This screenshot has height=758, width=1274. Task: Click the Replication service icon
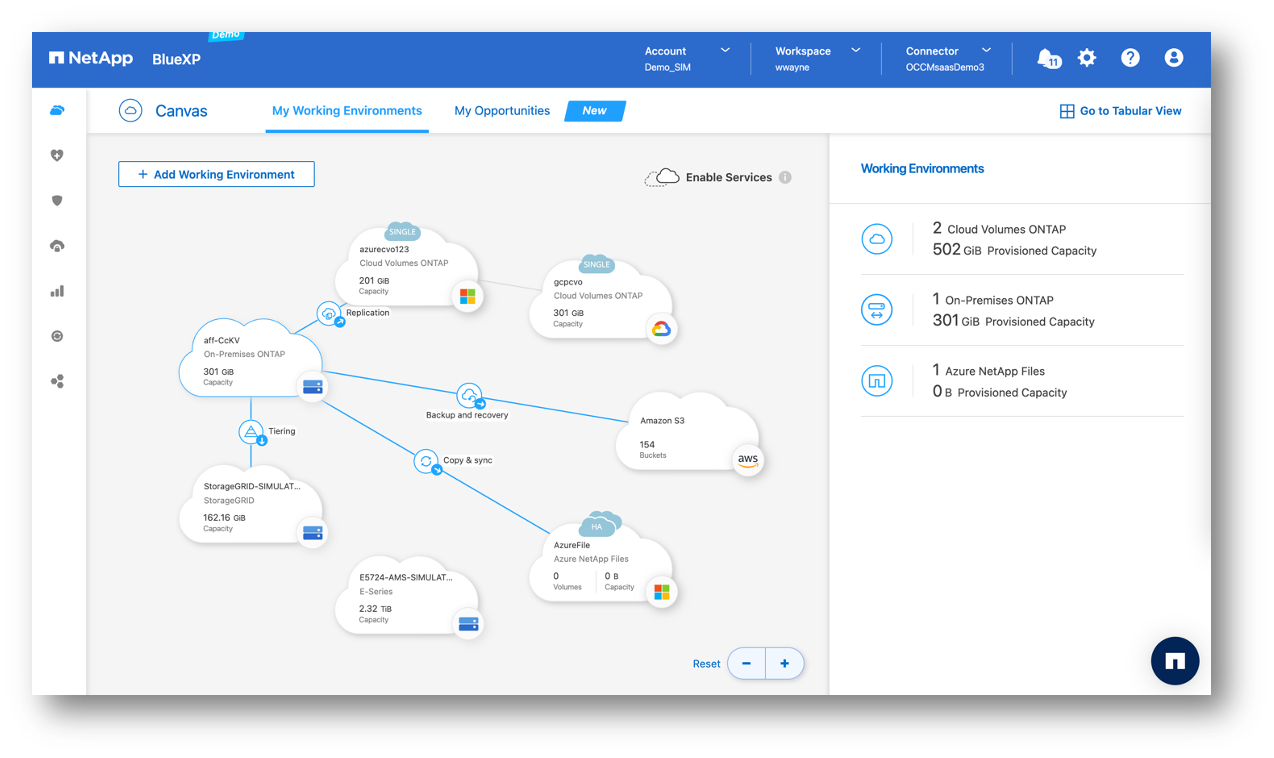[x=329, y=315]
